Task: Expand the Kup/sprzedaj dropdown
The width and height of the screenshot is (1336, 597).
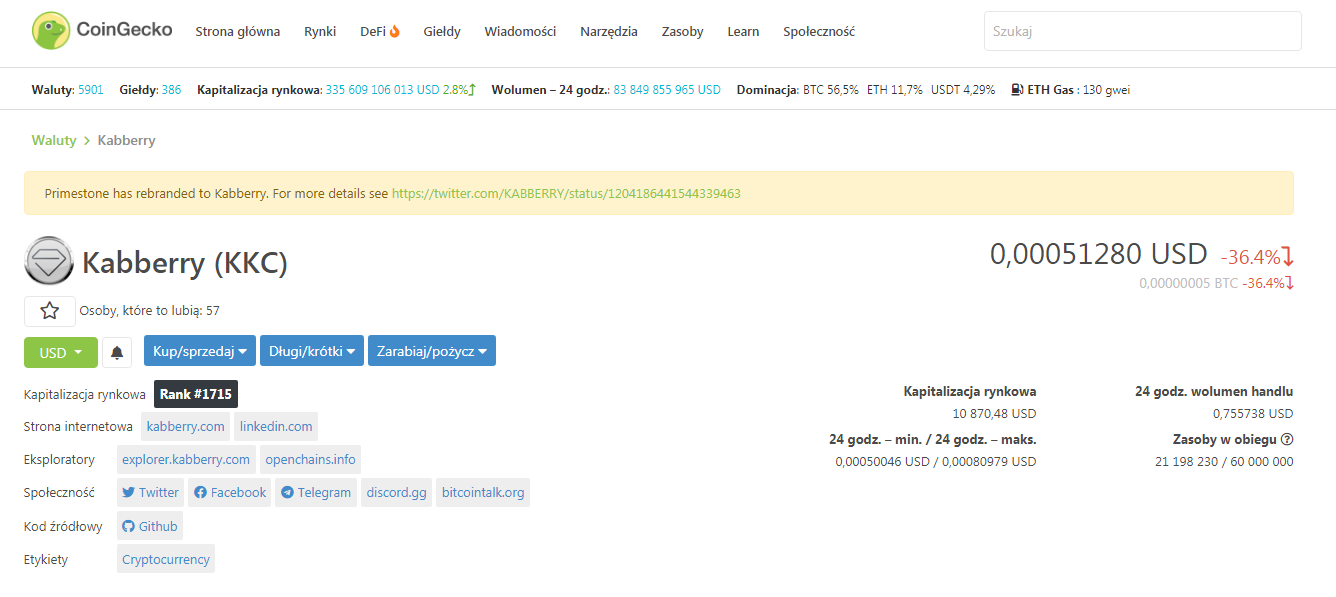Action: [x=200, y=351]
